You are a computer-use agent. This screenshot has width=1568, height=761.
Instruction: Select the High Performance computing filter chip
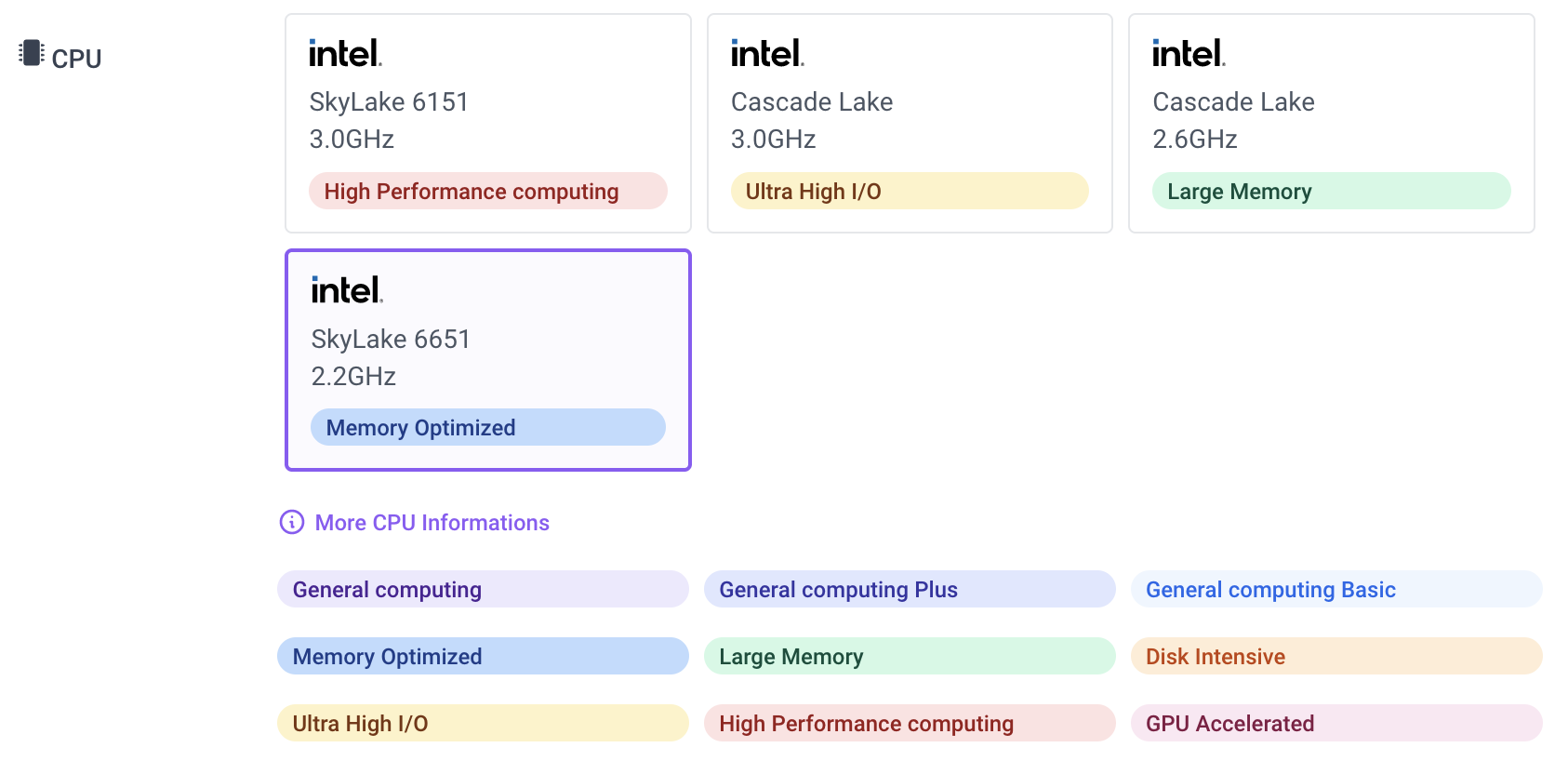[910, 723]
